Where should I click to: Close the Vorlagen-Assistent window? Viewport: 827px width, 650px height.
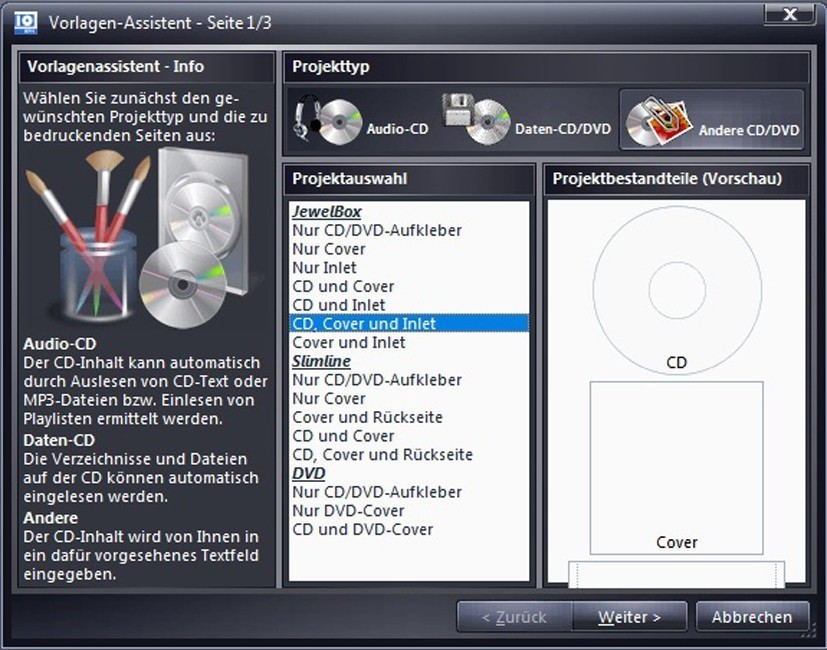(x=790, y=15)
